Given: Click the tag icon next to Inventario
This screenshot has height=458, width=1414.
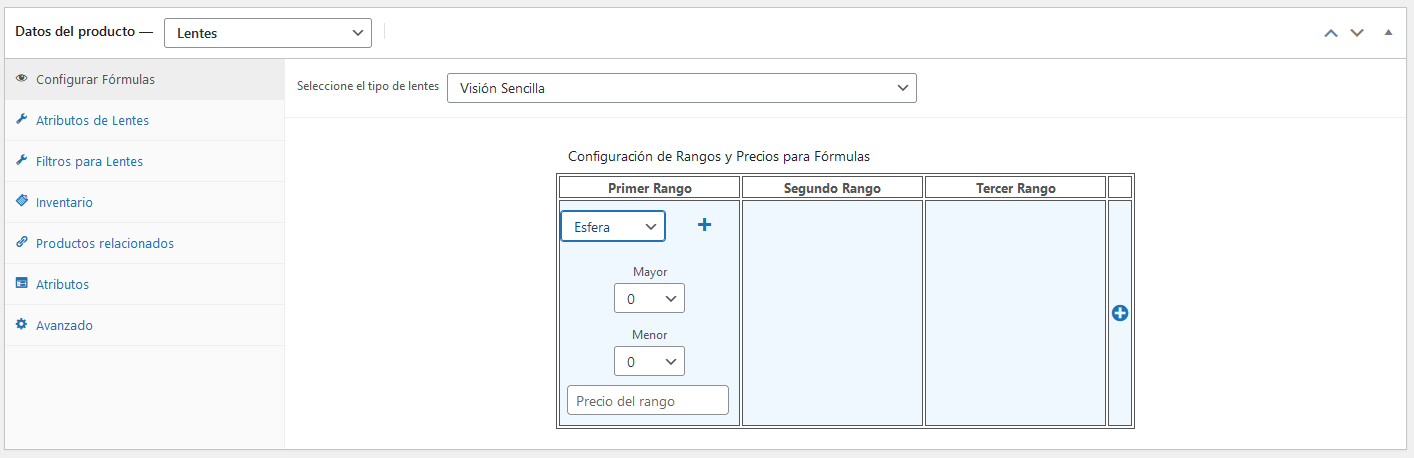Looking at the screenshot, I should pos(22,202).
